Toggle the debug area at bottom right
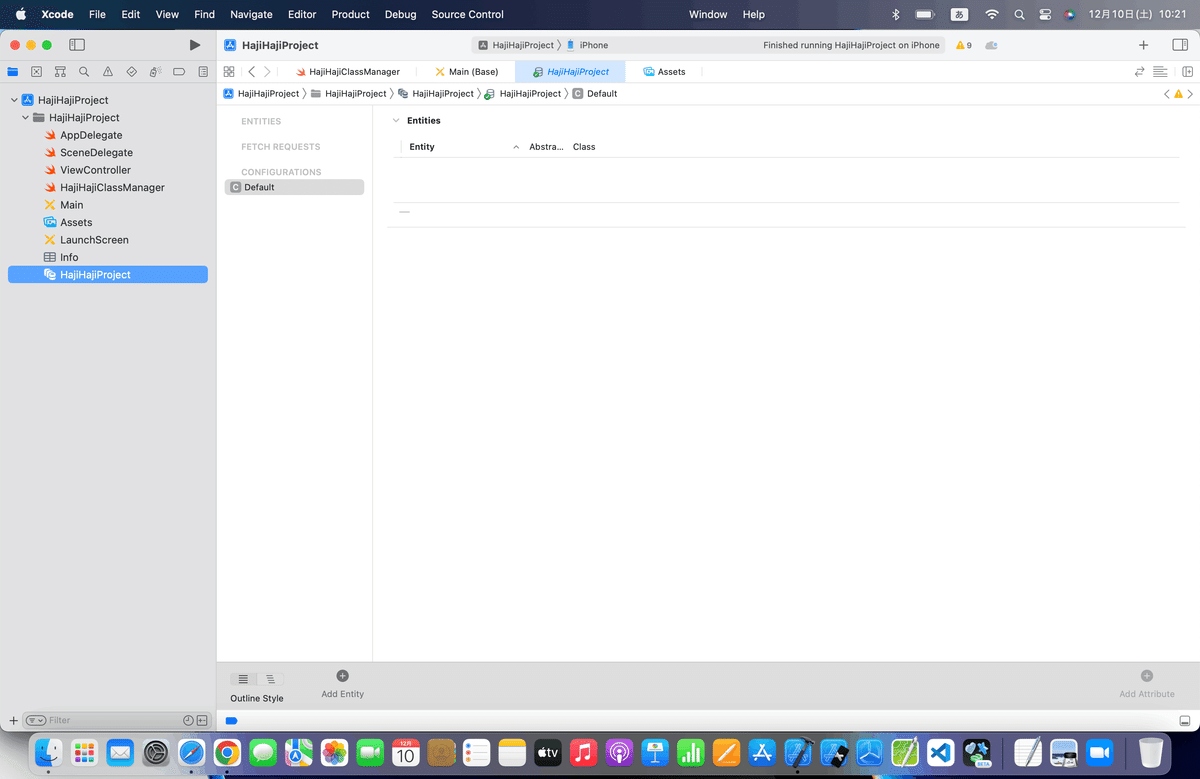This screenshot has height=779, width=1200. (x=1185, y=721)
